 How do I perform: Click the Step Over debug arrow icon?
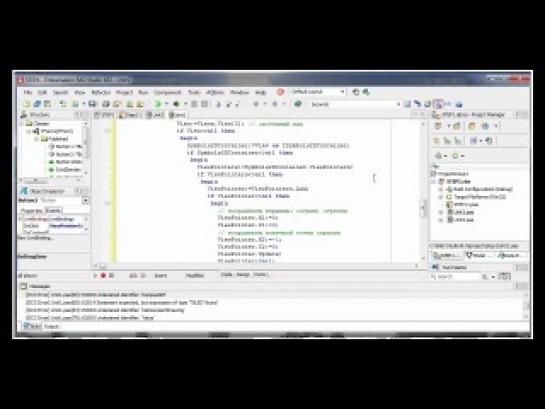tap(228, 104)
